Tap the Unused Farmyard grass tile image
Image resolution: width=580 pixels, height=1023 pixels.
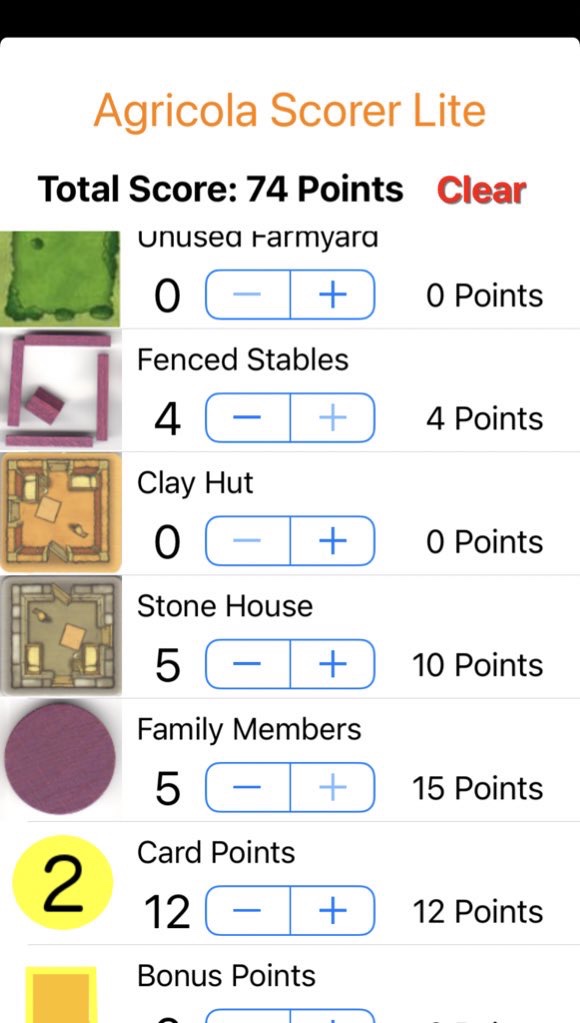coord(60,279)
